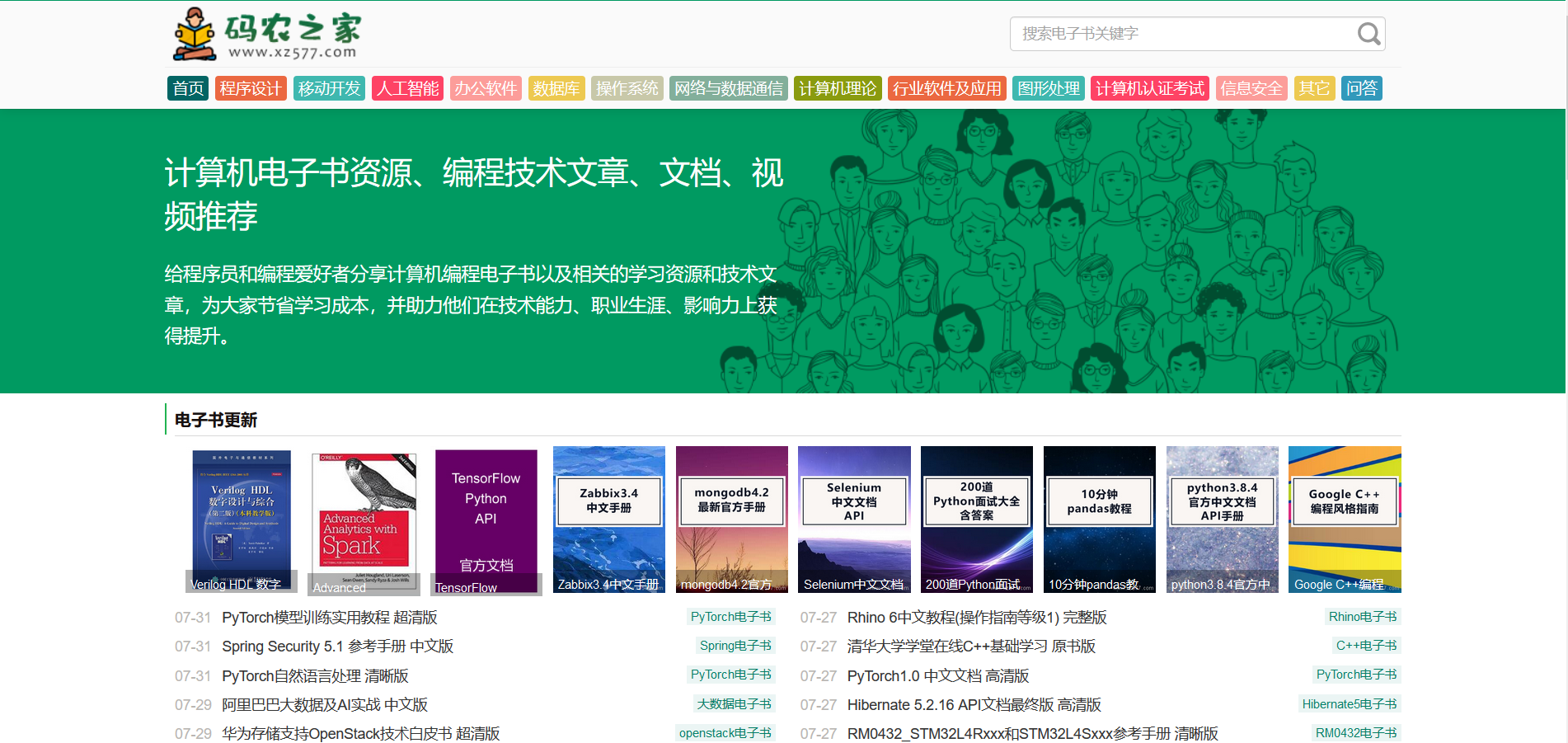Click the search magnifier icon

[x=1368, y=34]
